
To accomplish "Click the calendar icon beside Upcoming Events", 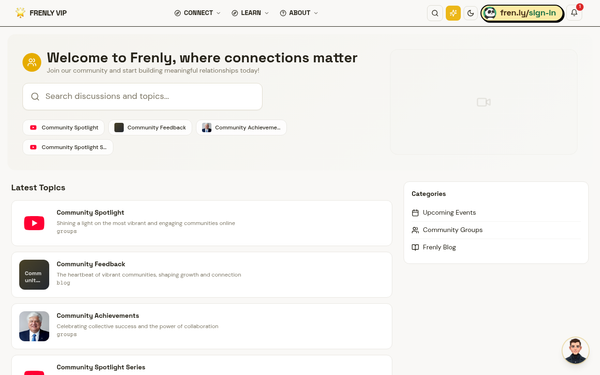I will (x=415, y=213).
